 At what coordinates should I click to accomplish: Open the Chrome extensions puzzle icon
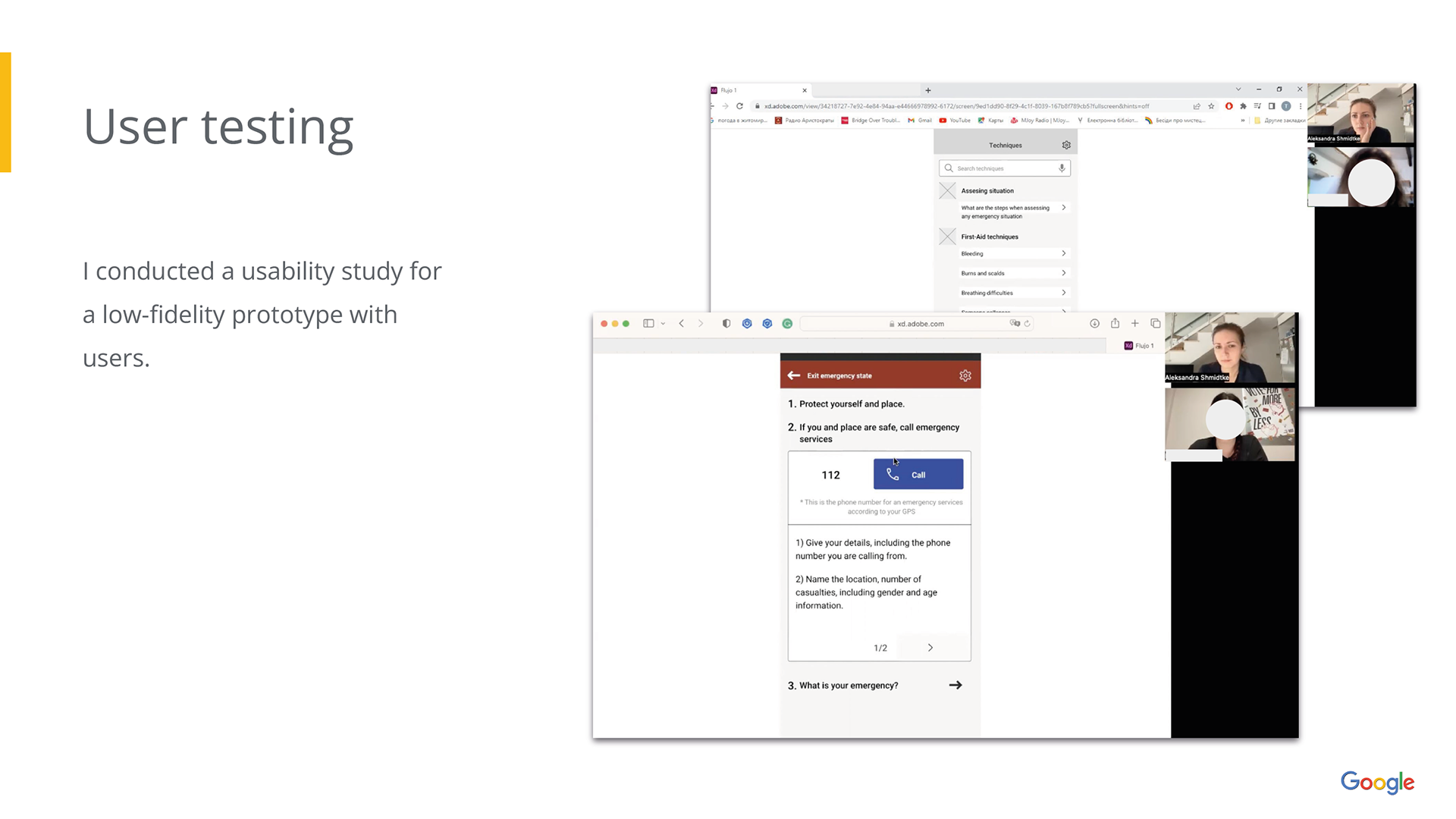tap(1243, 106)
